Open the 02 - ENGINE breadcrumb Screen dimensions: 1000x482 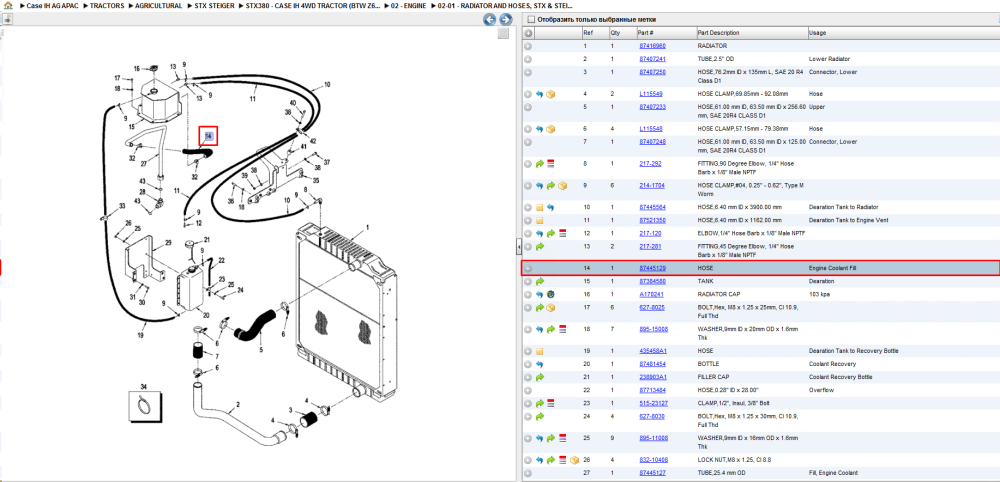tap(409, 5)
